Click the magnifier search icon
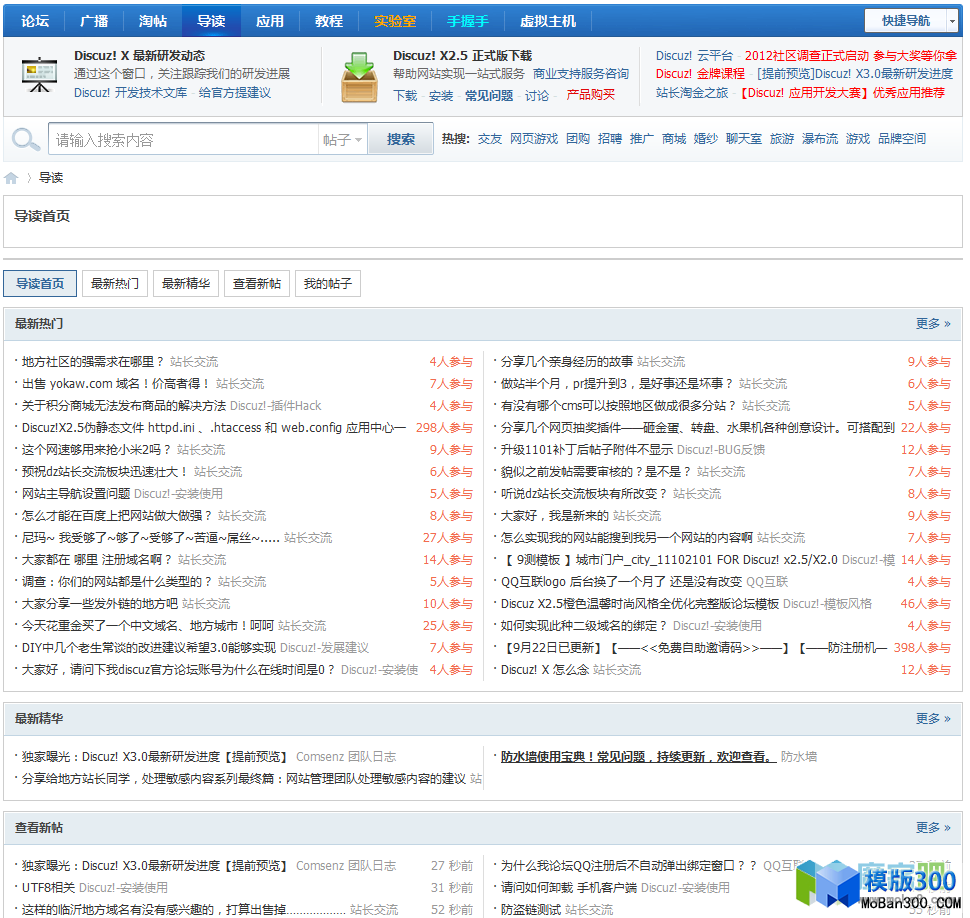This screenshot has height=918, width=970. pos(25,139)
